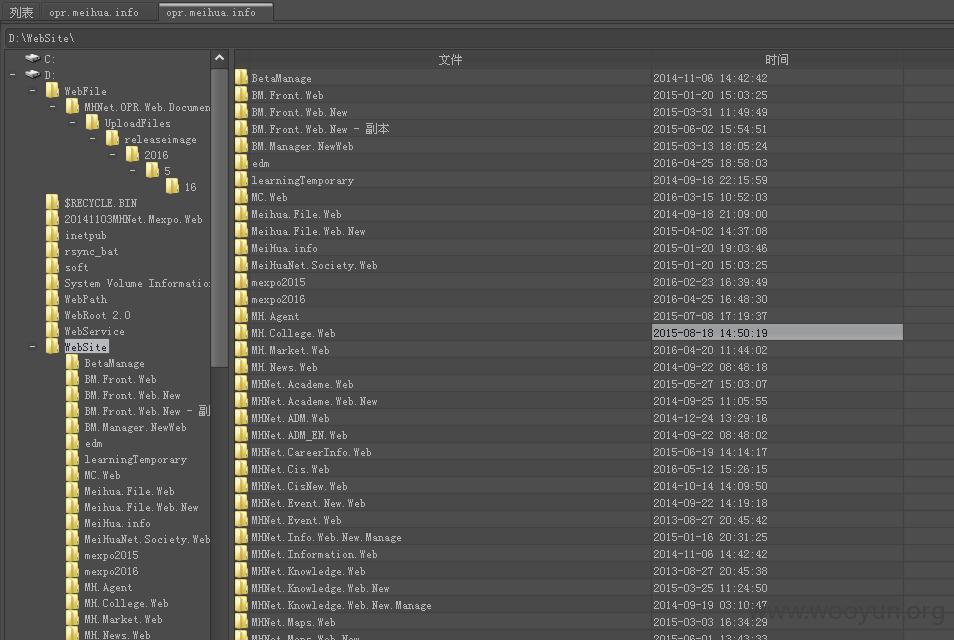Image resolution: width=954 pixels, height=640 pixels.
Task: Click the time 2016-04-25 18:58:03
Action: [710, 163]
